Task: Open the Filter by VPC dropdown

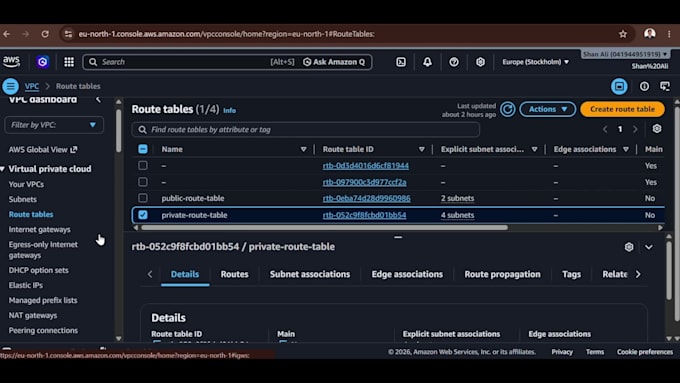Action: pos(54,125)
